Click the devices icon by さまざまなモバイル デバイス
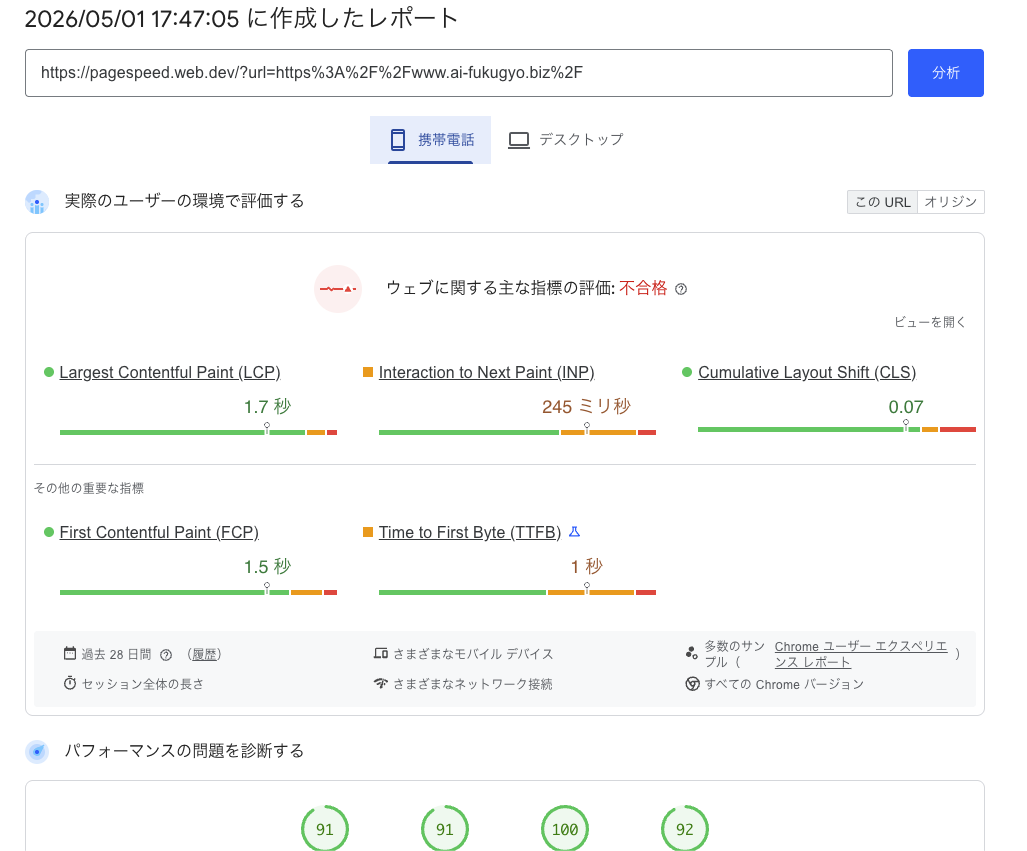 tap(381, 653)
